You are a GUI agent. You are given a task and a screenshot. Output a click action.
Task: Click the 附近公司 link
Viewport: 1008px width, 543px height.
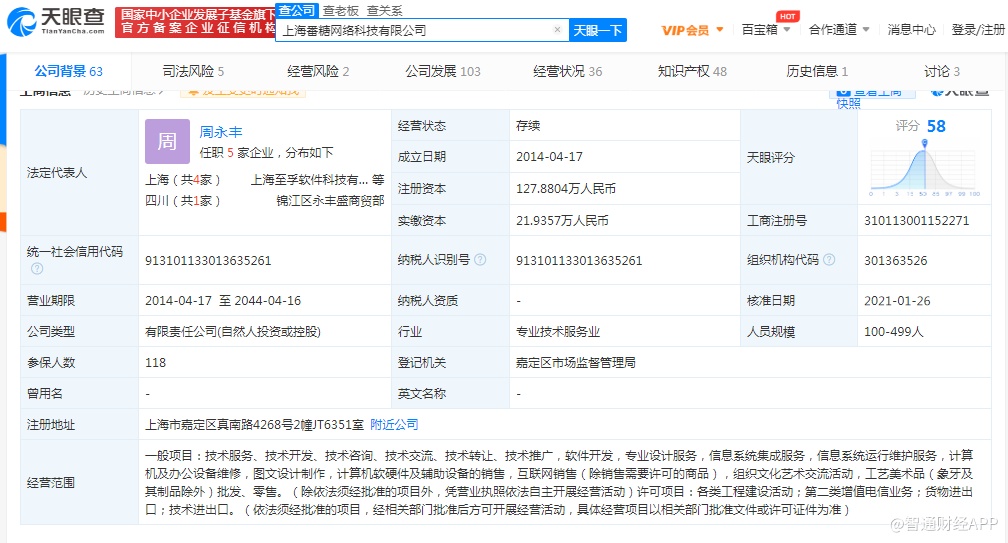pyautogui.click(x=394, y=424)
